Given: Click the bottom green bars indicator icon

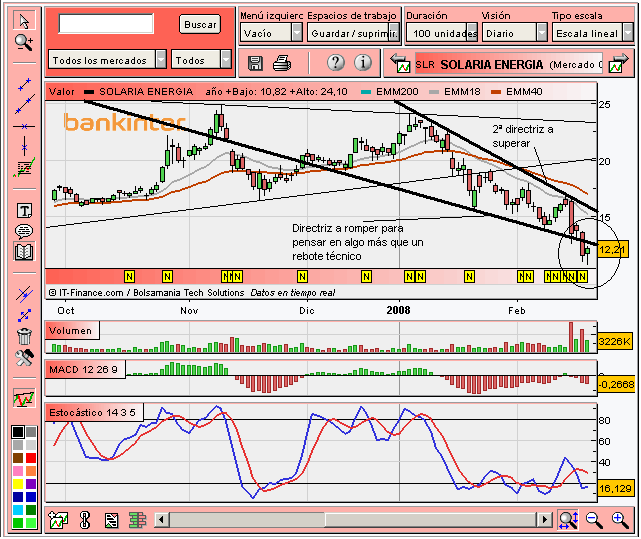Looking at the screenshot, I should (x=137, y=520).
